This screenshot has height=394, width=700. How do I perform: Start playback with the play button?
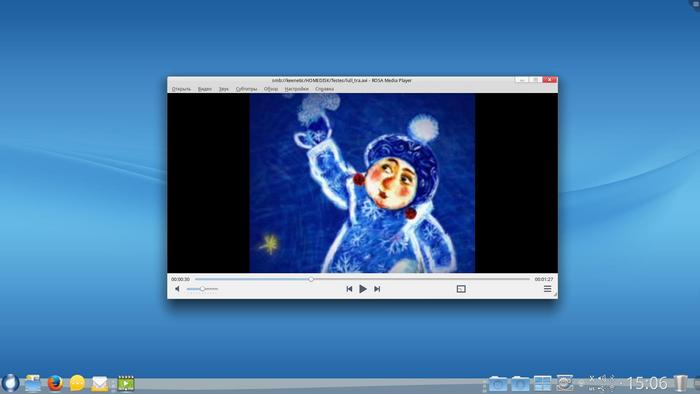363,289
